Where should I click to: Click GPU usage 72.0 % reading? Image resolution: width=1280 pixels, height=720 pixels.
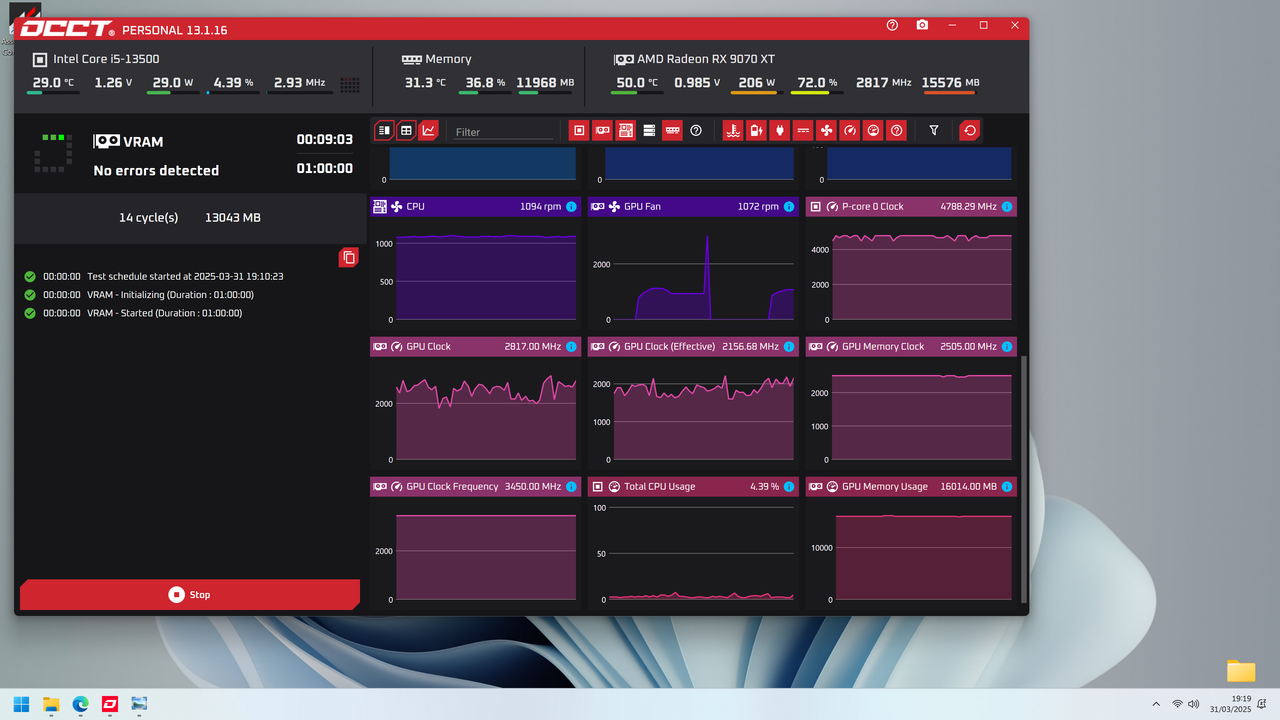coord(816,83)
